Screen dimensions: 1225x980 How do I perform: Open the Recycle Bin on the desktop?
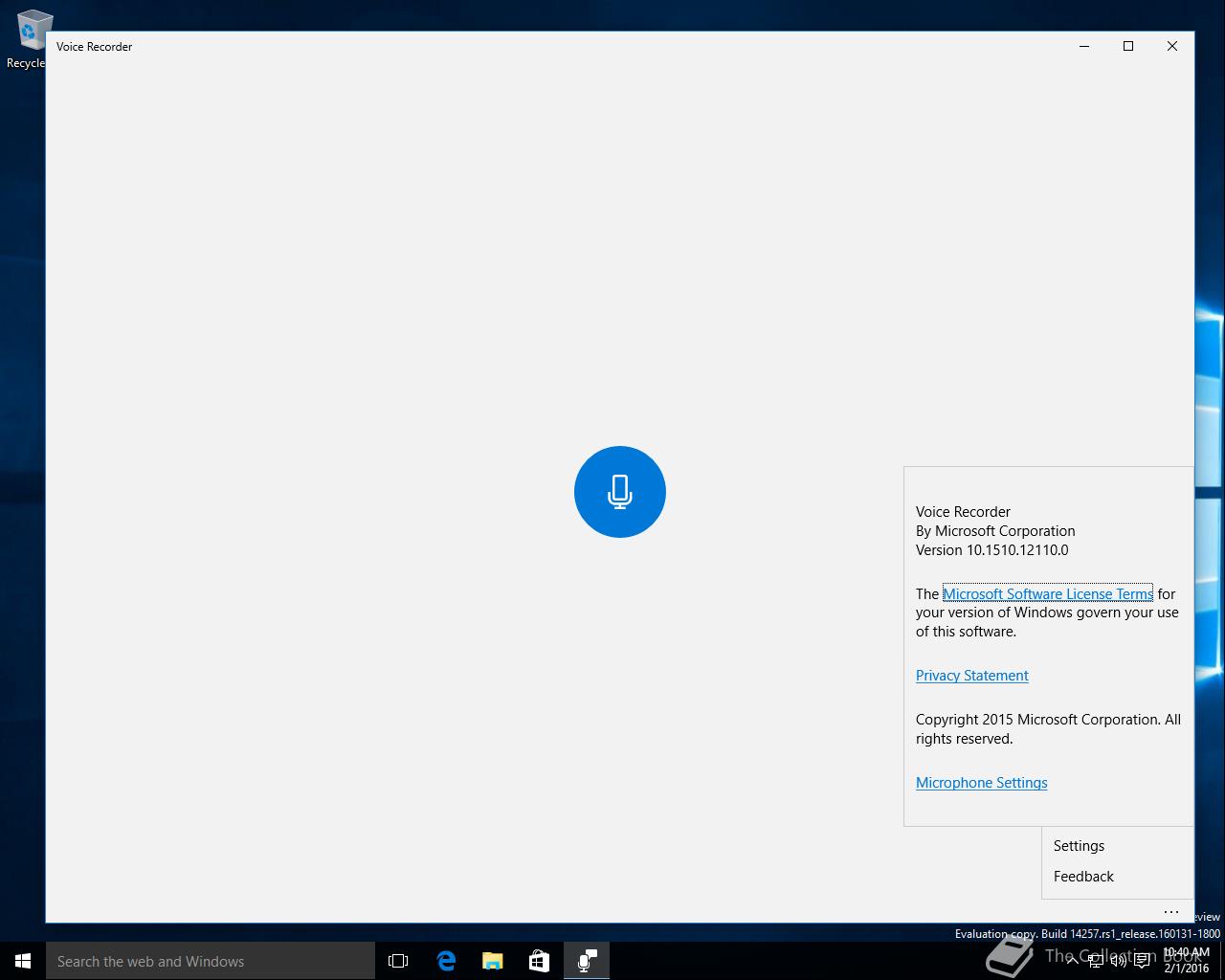tap(29, 40)
